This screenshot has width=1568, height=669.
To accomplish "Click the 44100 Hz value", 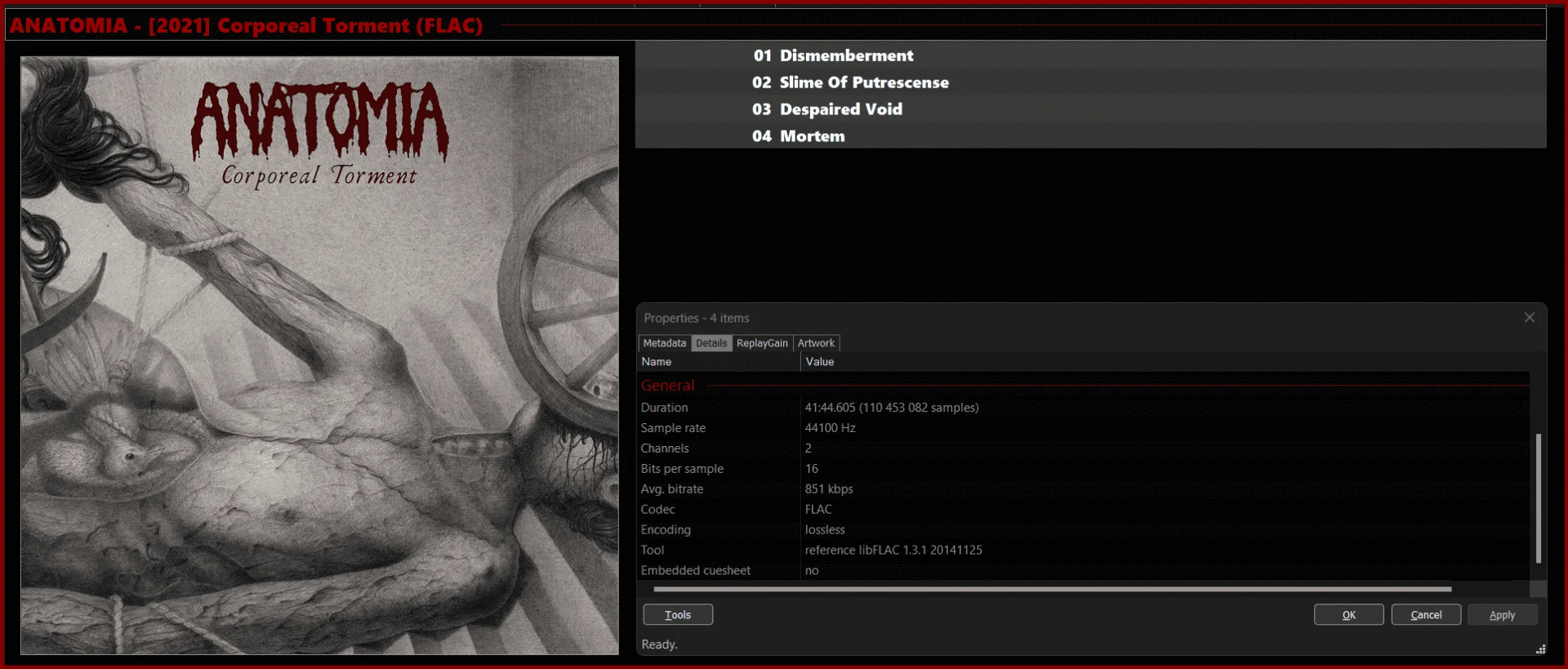I will [x=830, y=428].
